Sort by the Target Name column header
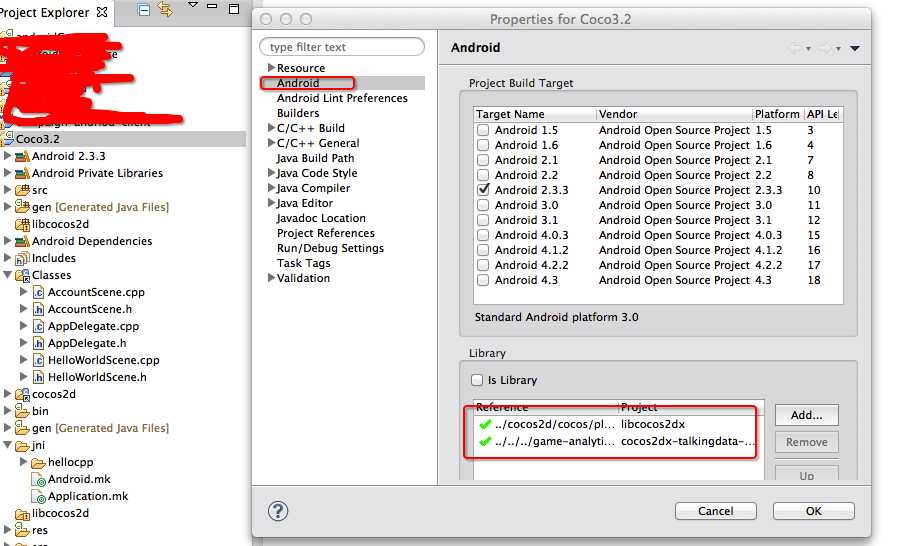This screenshot has width=913, height=546. (535, 114)
